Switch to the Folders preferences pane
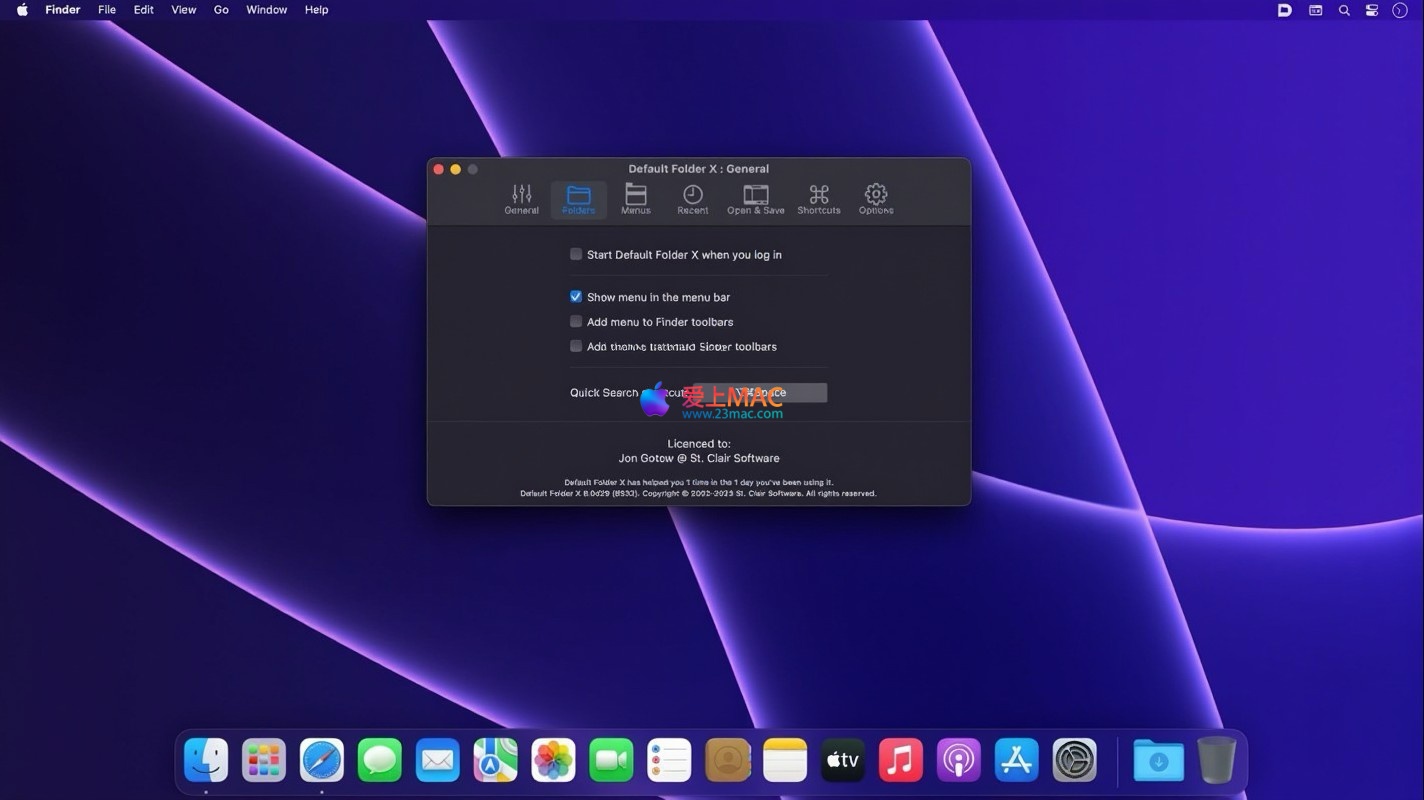 point(578,199)
